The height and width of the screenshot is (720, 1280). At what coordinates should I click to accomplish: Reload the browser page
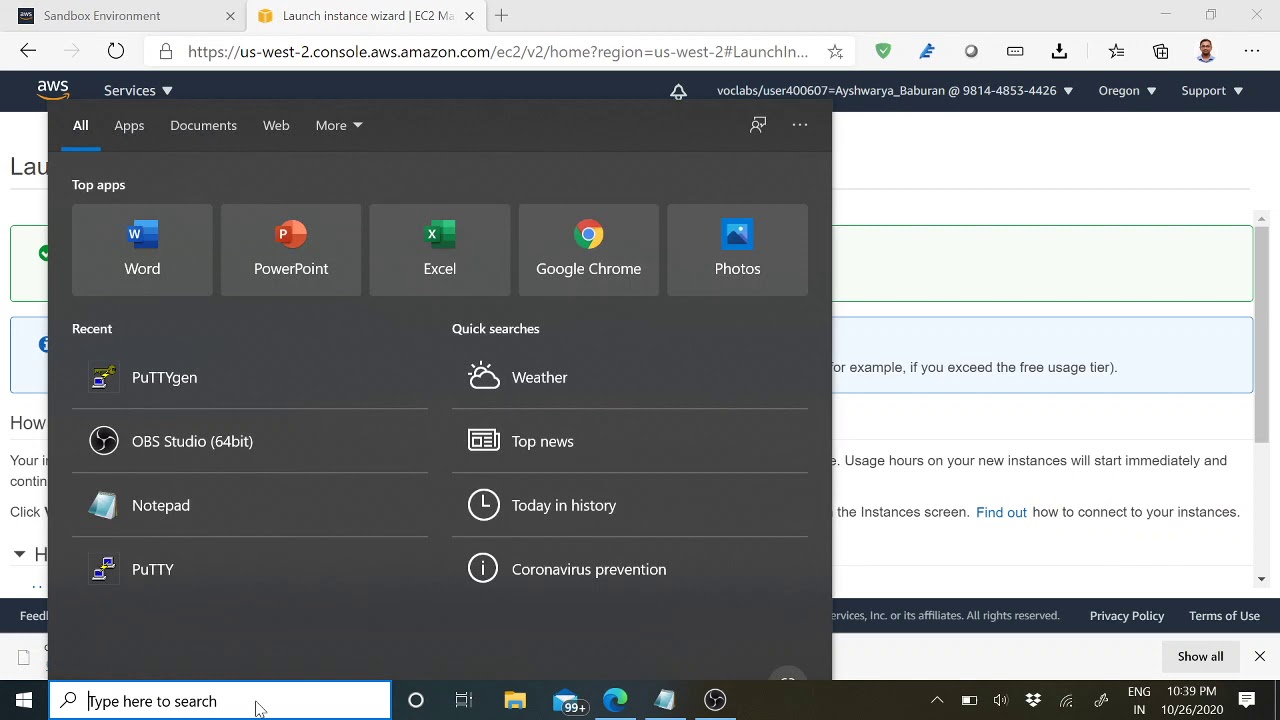(116, 51)
